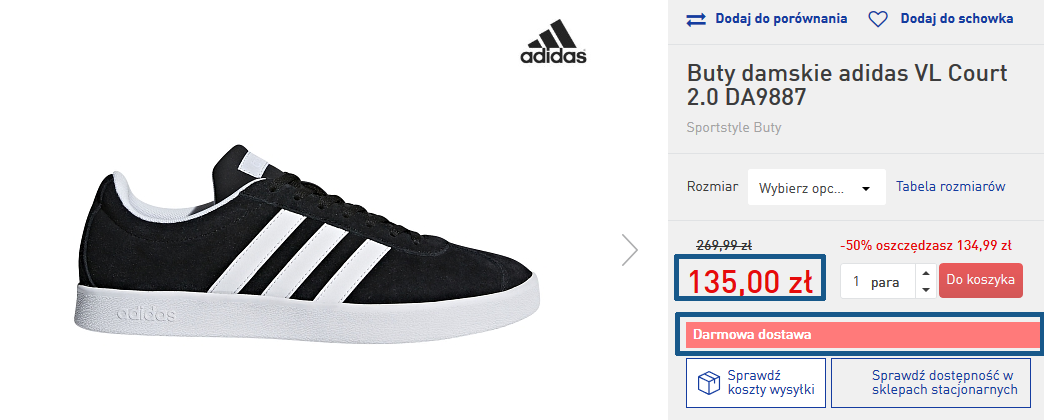Click the quantity input showing 1 para
The height and width of the screenshot is (420, 1044).
point(879,282)
